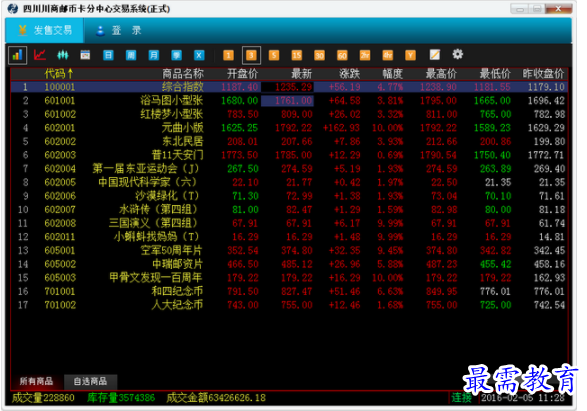Open settings via the gear icon
The height and width of the screenshot is (411, 587).
(x=457, y=54)
